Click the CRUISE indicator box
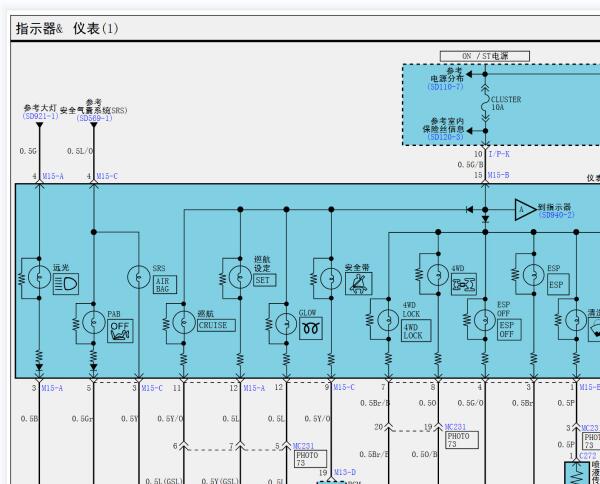 [x=216, y=325]
